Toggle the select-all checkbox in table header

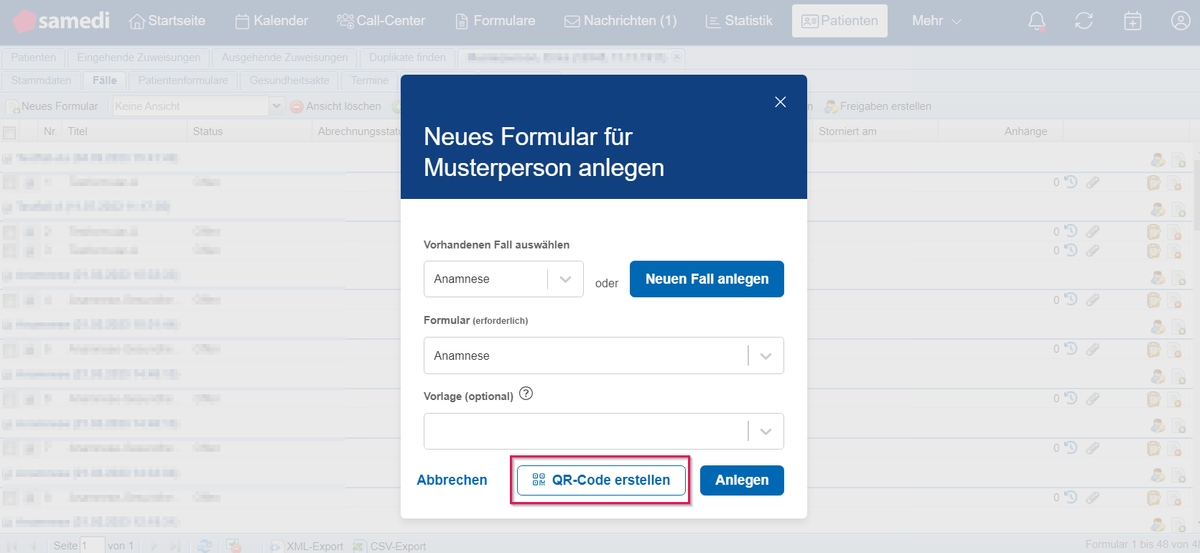pyautogui.click(x=9, y=132)
